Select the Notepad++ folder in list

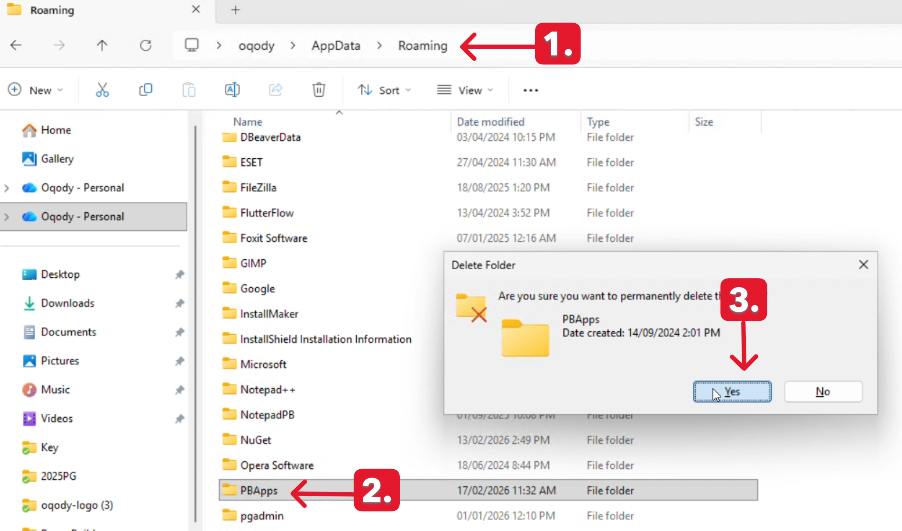click(x=267, y=389)
